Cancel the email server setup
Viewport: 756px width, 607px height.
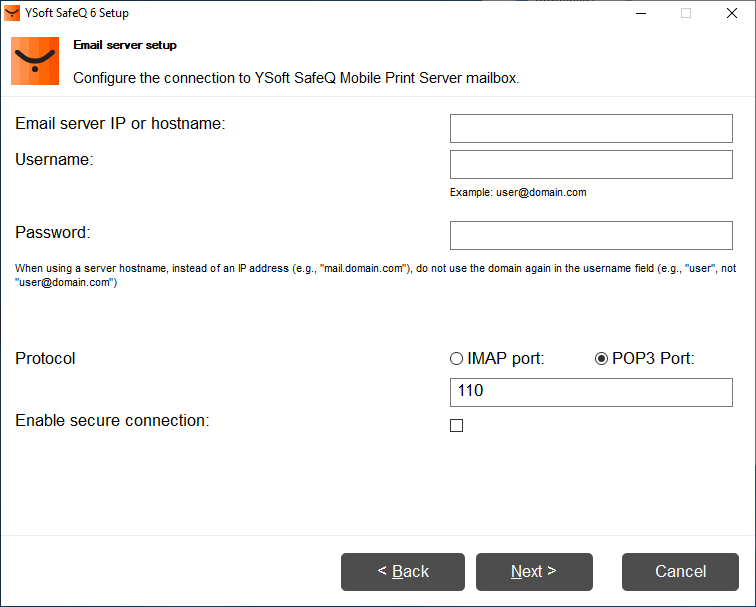coord(680,572)
